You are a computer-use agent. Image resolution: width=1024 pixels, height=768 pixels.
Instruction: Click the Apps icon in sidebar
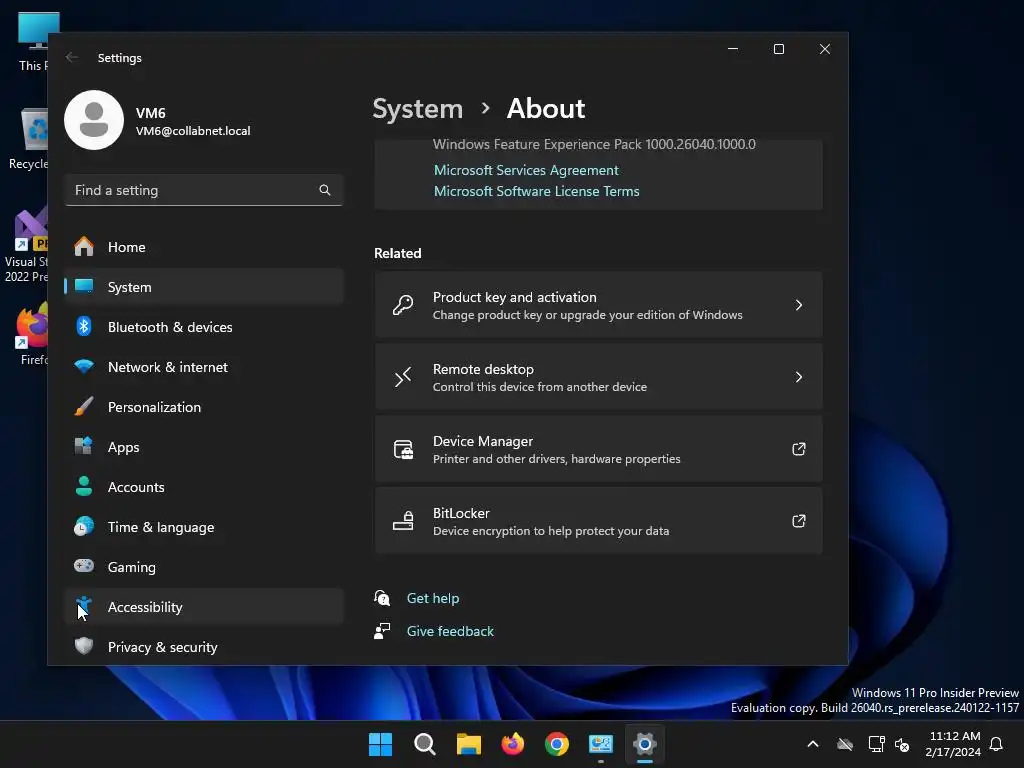(84, 447)
